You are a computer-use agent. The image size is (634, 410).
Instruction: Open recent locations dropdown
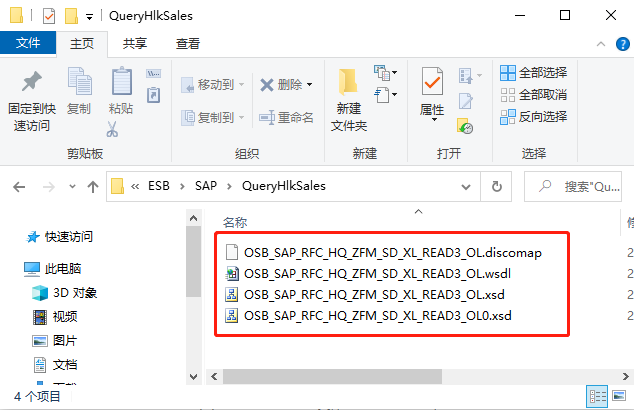click(x=72, y=187)
